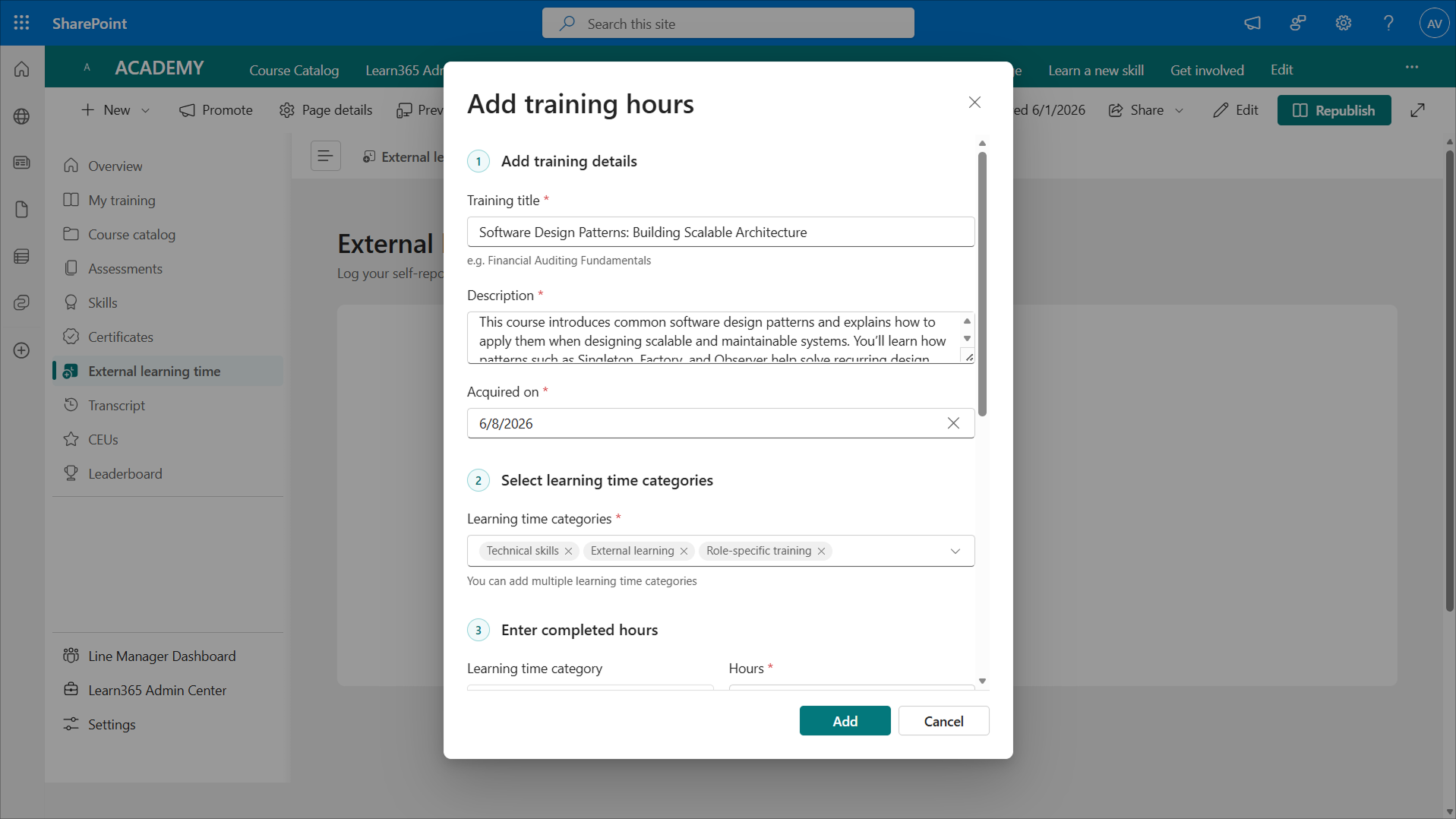The width and height of the screenshot is (1456, 819).
Task: Click Promote in the command bar
Action: [216, 110]
